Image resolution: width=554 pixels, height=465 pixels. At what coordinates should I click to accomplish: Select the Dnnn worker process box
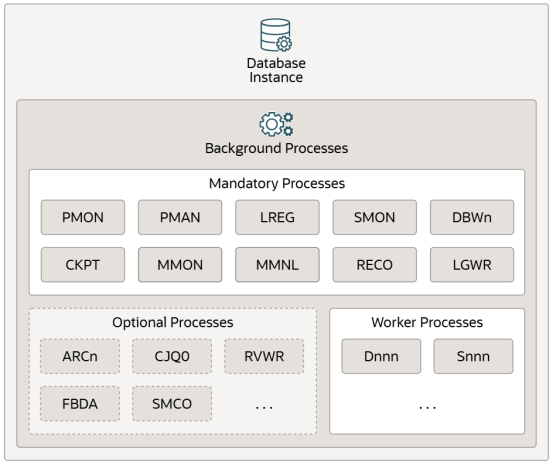point(381,356)
